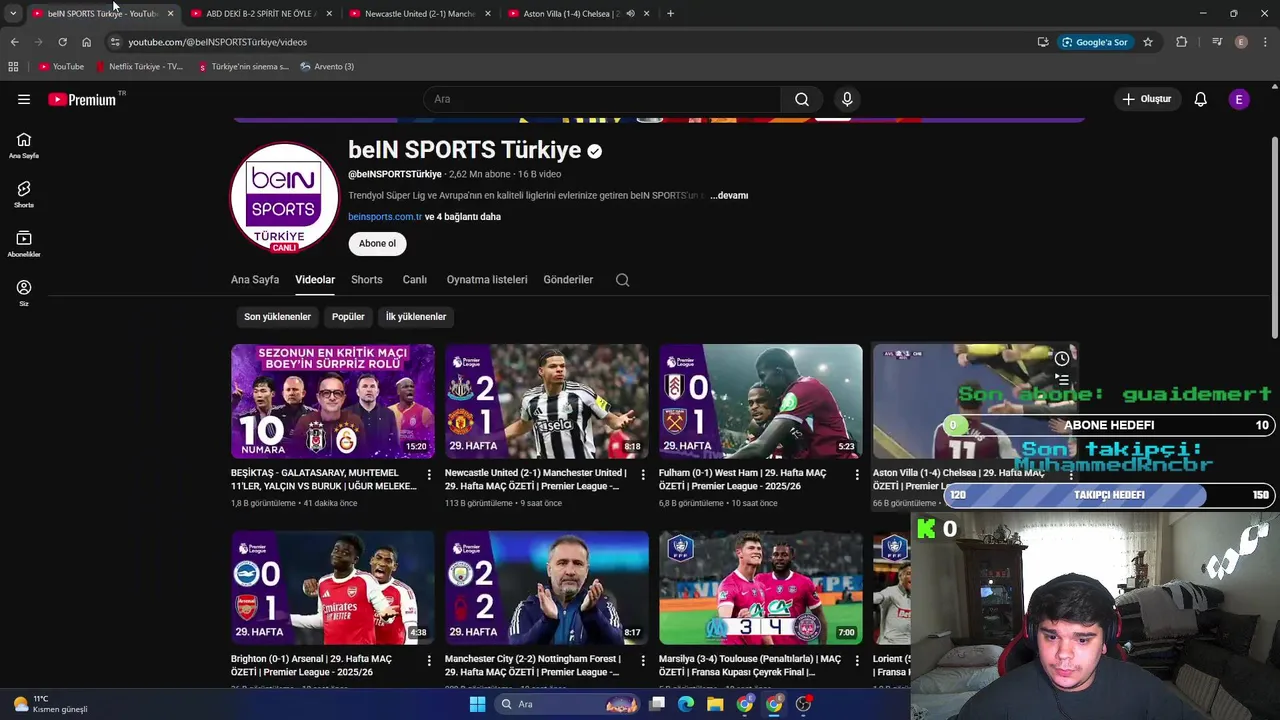
Task: Click the Windows taskbar Ara search box
Action: (568, 704)
